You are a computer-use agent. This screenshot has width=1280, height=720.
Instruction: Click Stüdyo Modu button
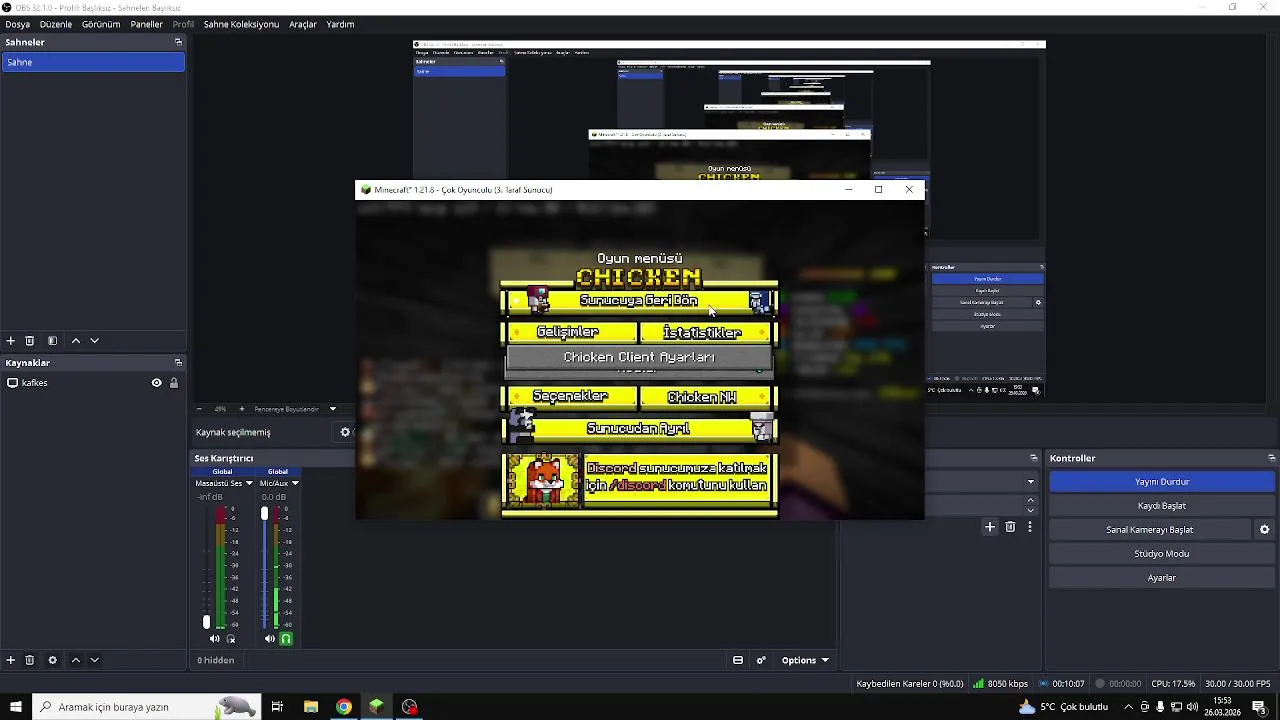click(x=1162, y=554)
